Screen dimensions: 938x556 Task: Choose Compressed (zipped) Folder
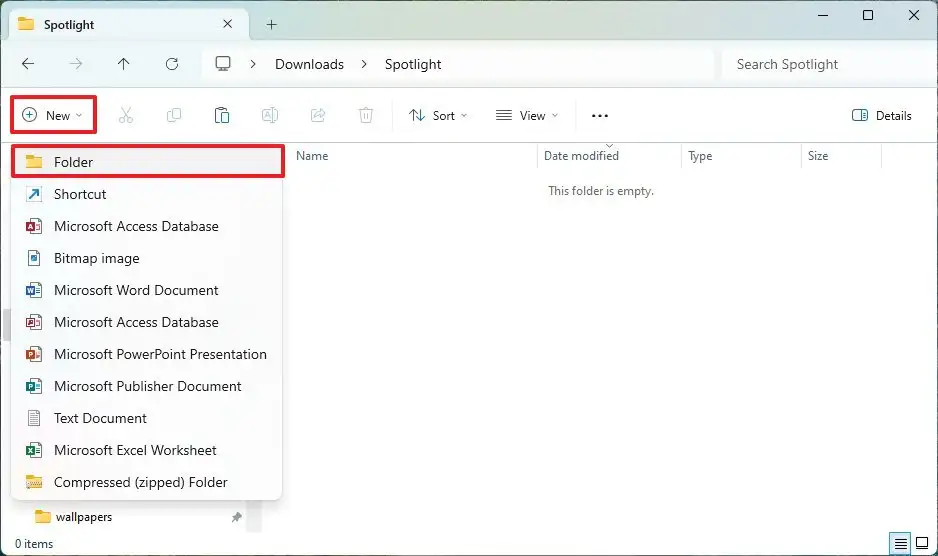tap(147, 482)
